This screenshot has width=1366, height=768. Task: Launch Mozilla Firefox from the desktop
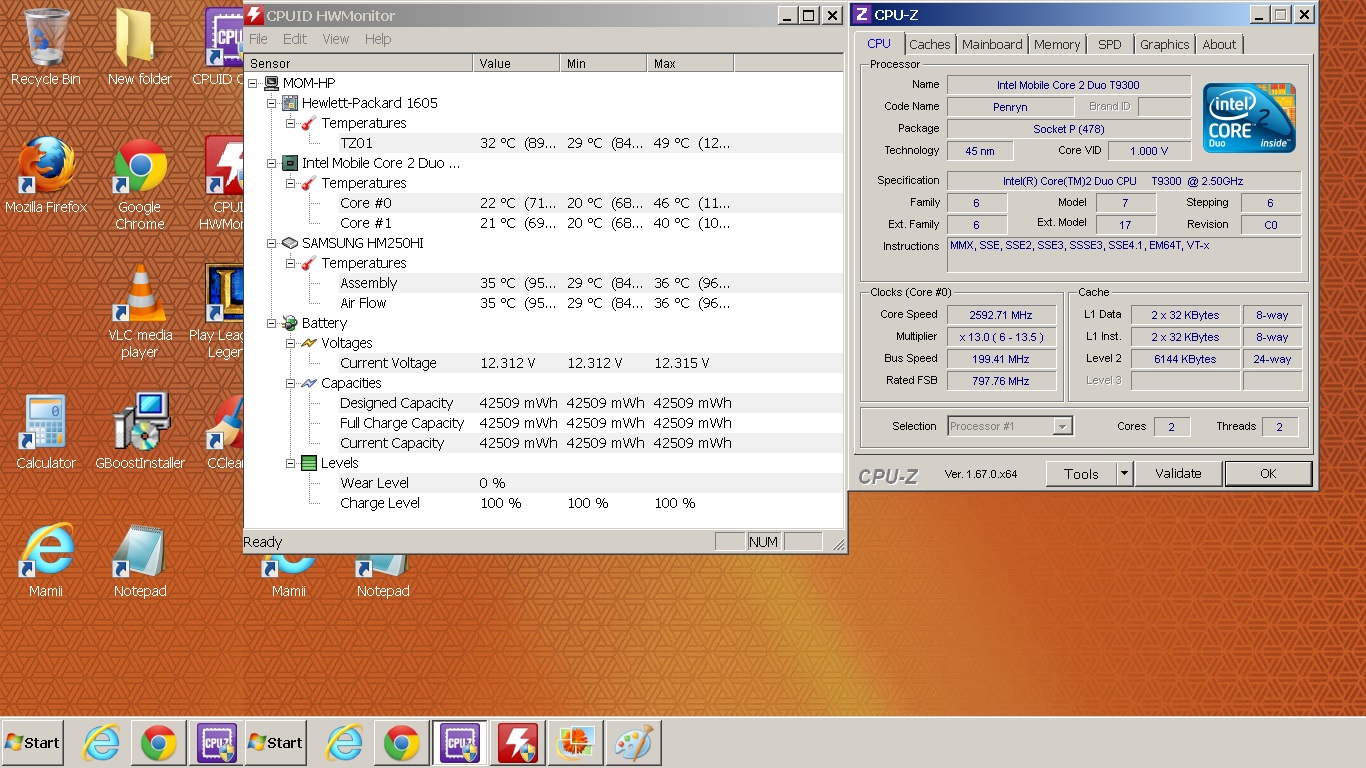coord(45,175)
